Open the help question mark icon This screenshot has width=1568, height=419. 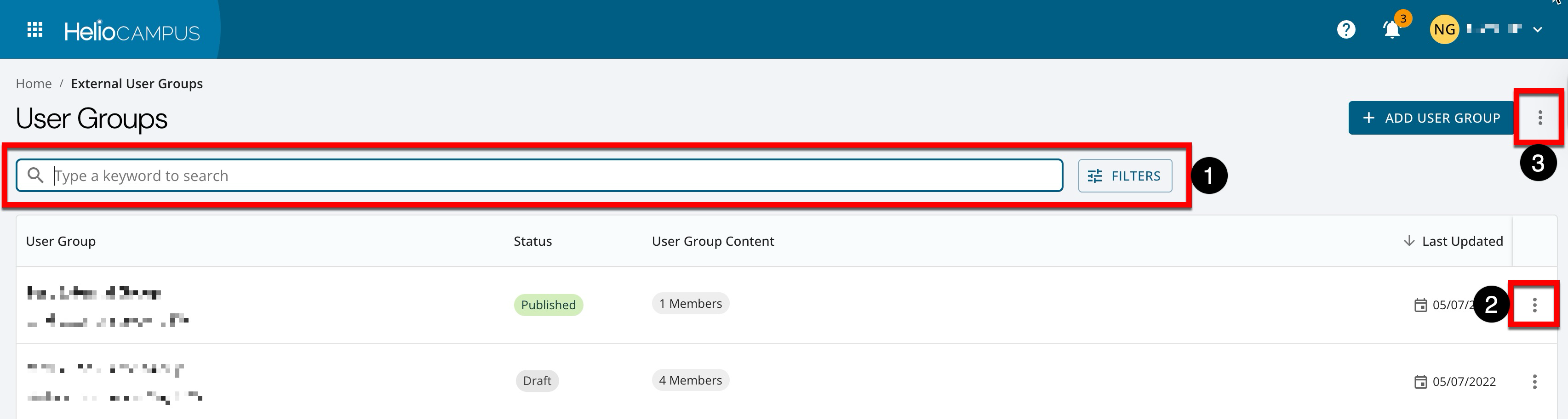[x=1346, y=29]
